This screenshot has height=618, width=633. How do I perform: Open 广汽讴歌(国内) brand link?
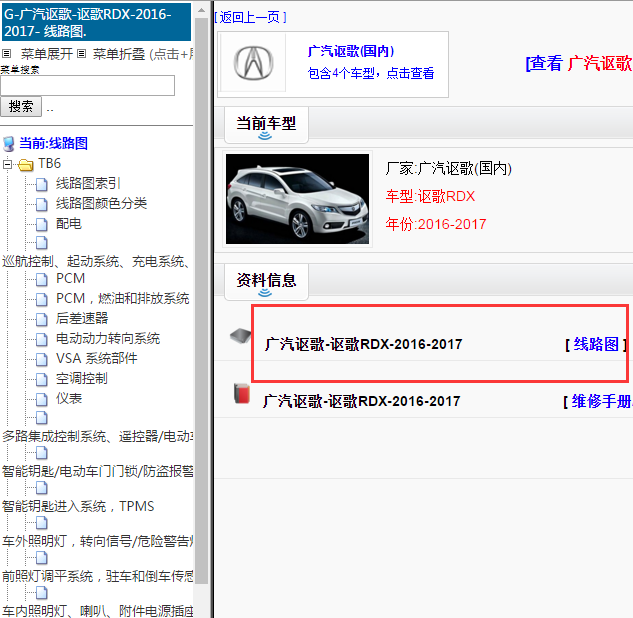tap(350, 51)
